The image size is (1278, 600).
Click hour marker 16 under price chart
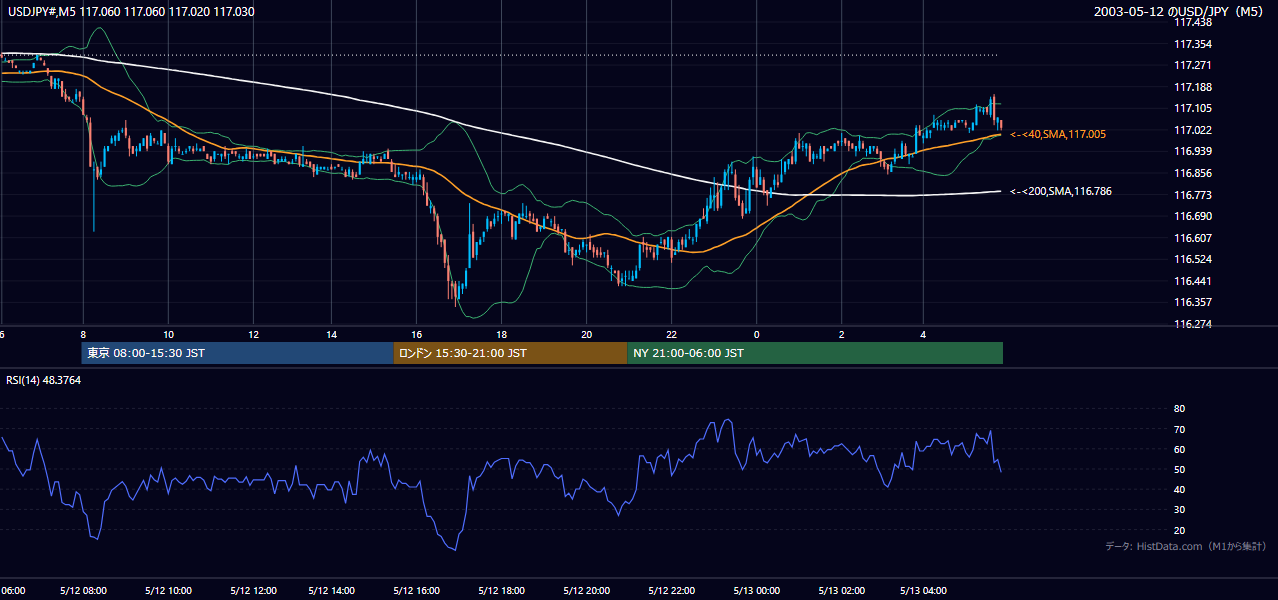pos(417,334)
